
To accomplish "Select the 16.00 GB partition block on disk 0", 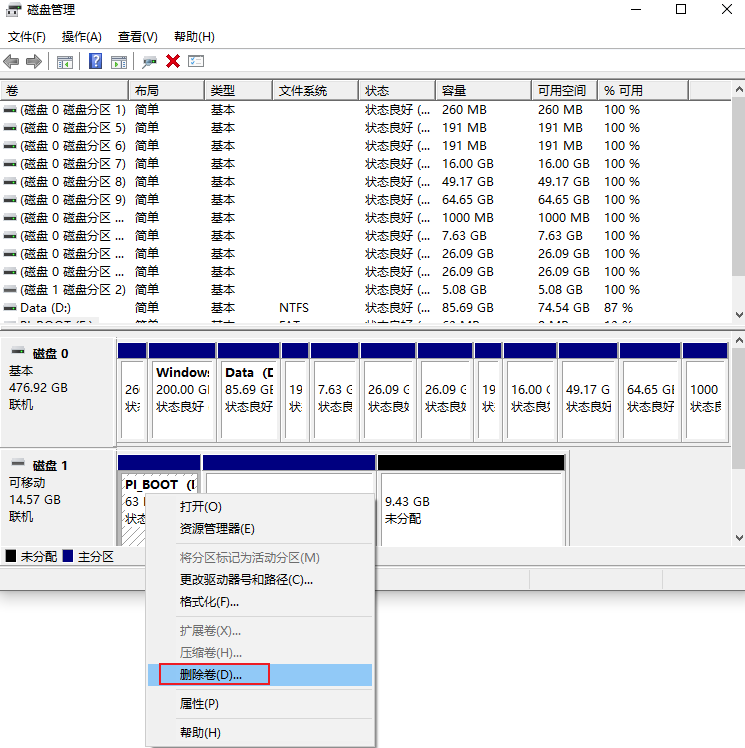I will coord(530,392).
